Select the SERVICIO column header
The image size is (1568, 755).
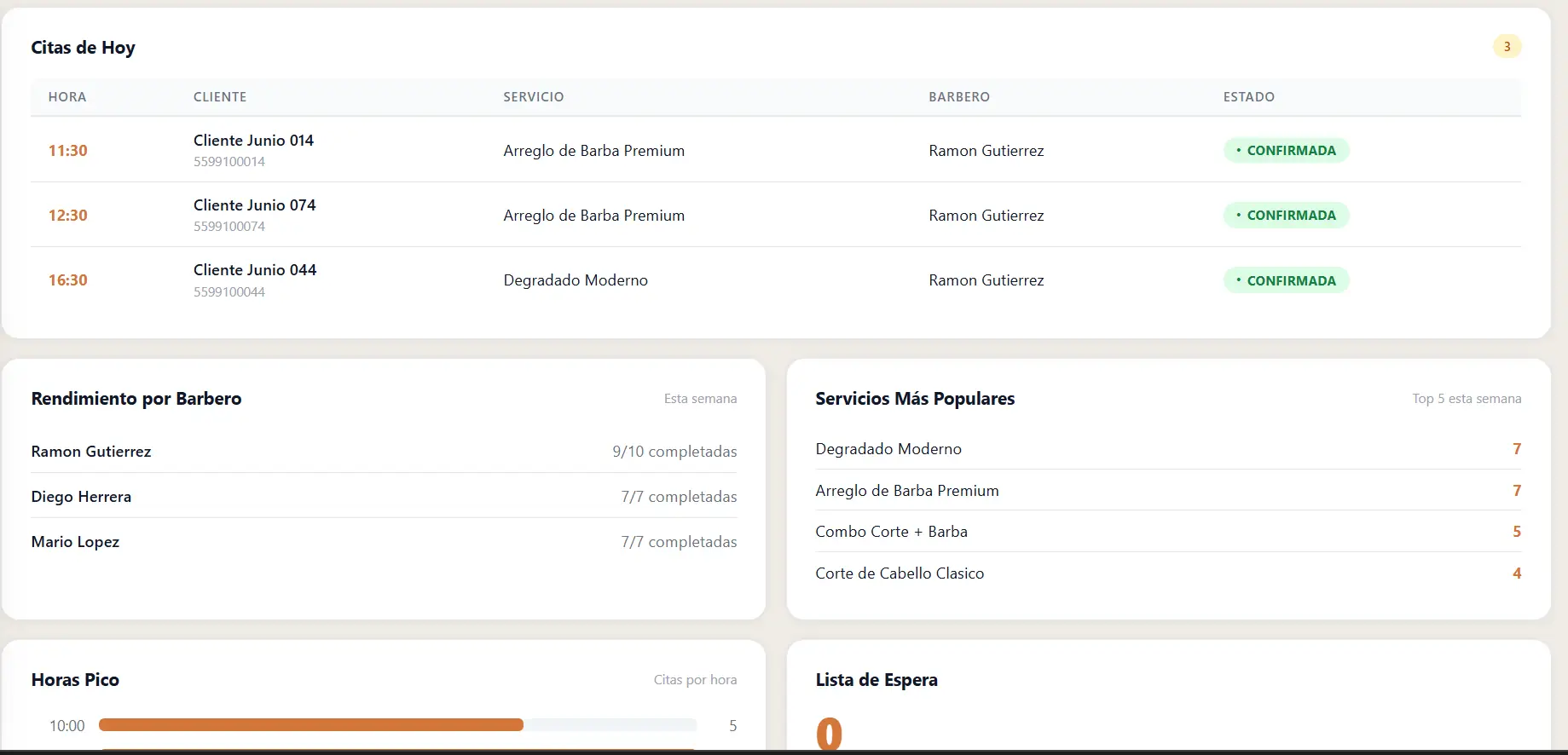click(534, 97)
